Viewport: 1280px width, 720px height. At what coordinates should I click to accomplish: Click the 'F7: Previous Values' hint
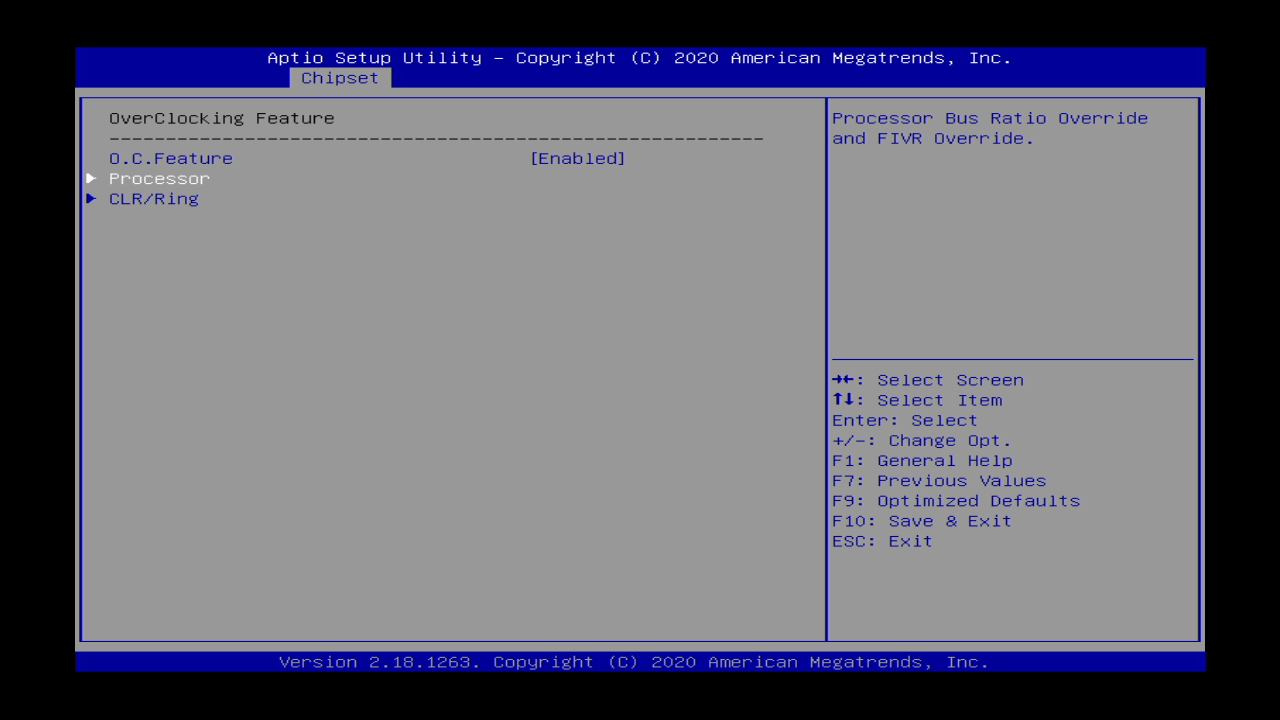coord(939,480)
